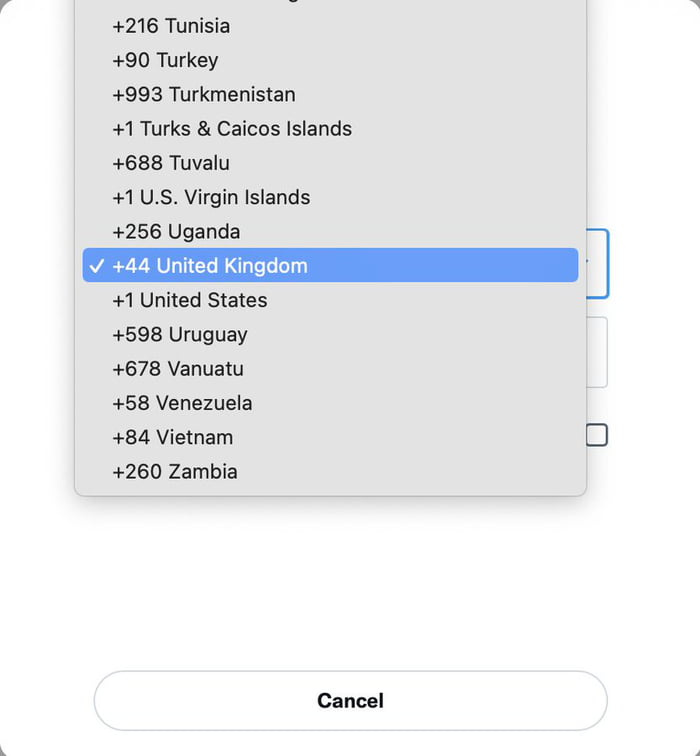Select +1 U.S. Virgin Islands

[x=211, y=197]
